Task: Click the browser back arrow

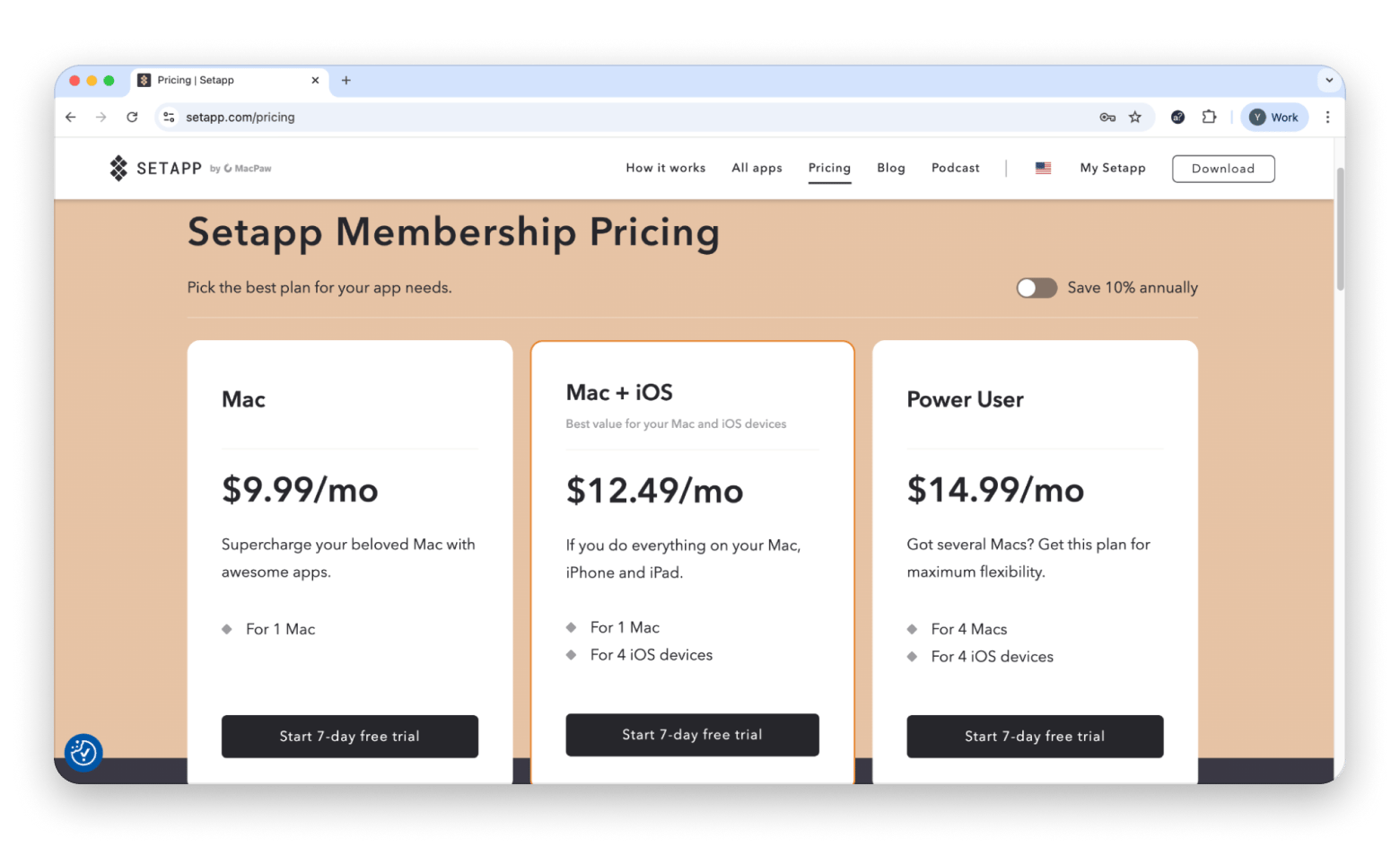Action: tap(71, 117)
